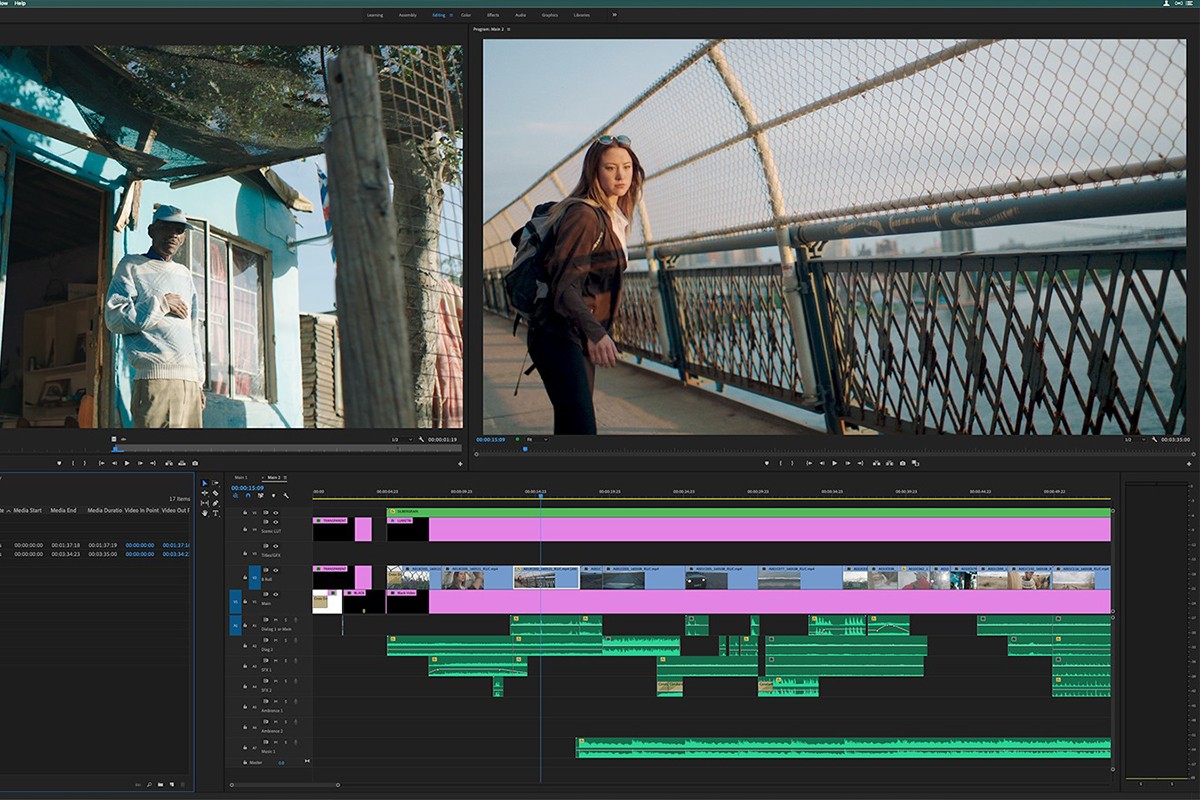Step forward one frame in Program monitor
1200x800 pixels.
pyautogui.click(x=847, y=462)
